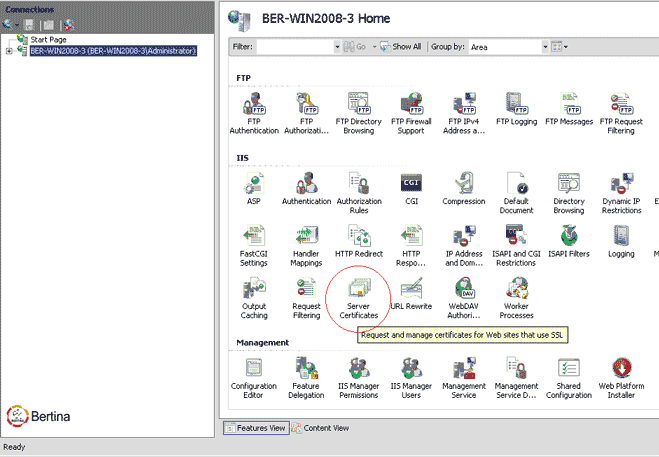Open IIS Authentication feature

coord(306,189)
